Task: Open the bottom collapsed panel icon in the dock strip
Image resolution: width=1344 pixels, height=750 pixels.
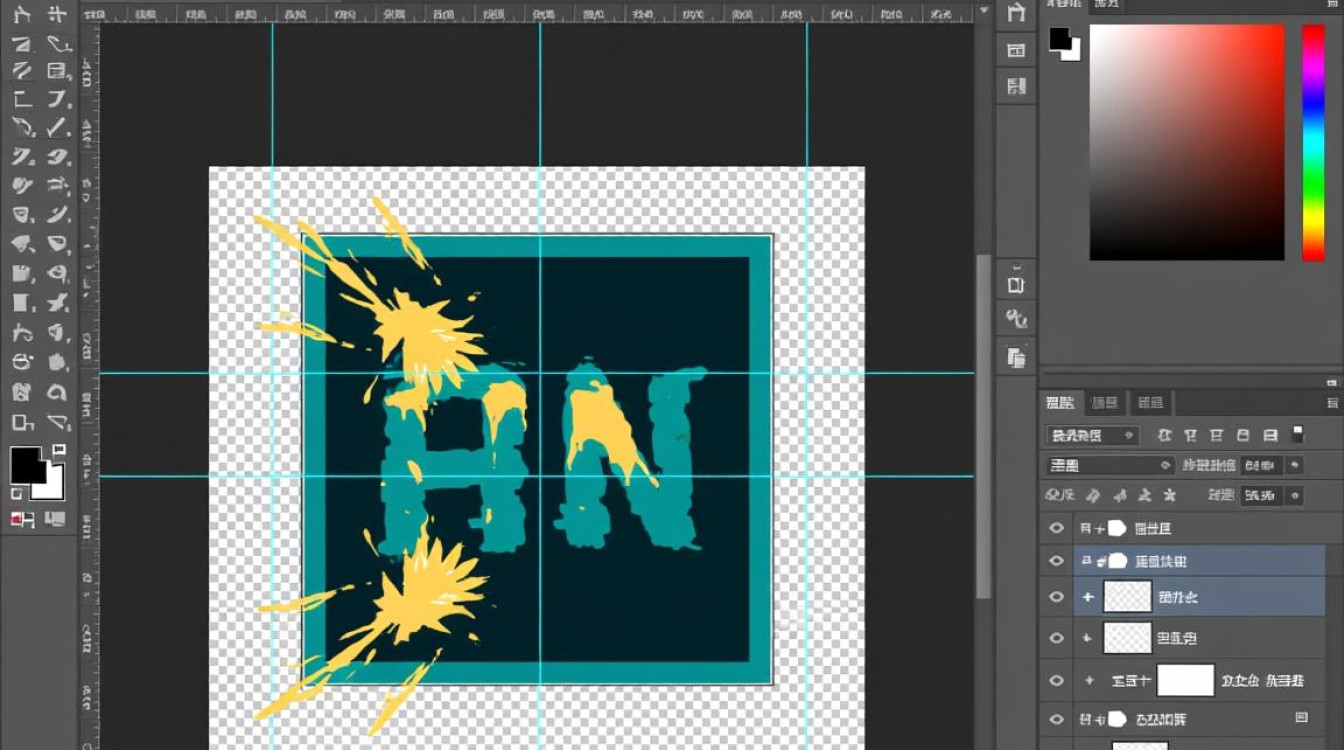Action: (1017, 357)
